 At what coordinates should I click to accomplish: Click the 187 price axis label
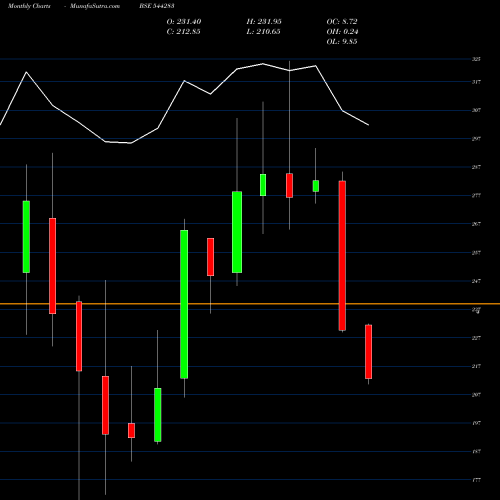(x=476, y=451)
